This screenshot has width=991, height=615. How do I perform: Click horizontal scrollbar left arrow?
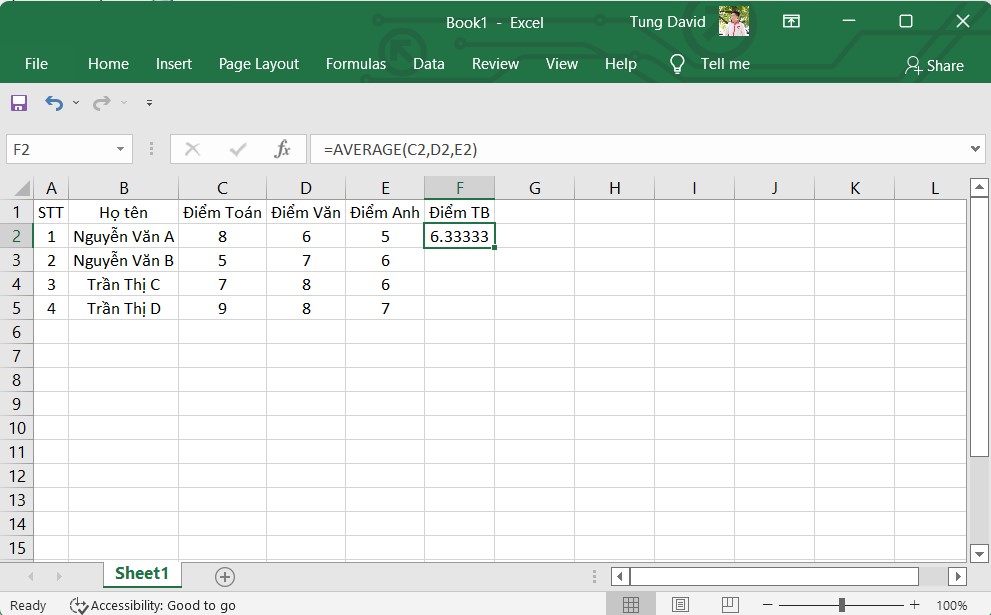(x=619, y=576)
